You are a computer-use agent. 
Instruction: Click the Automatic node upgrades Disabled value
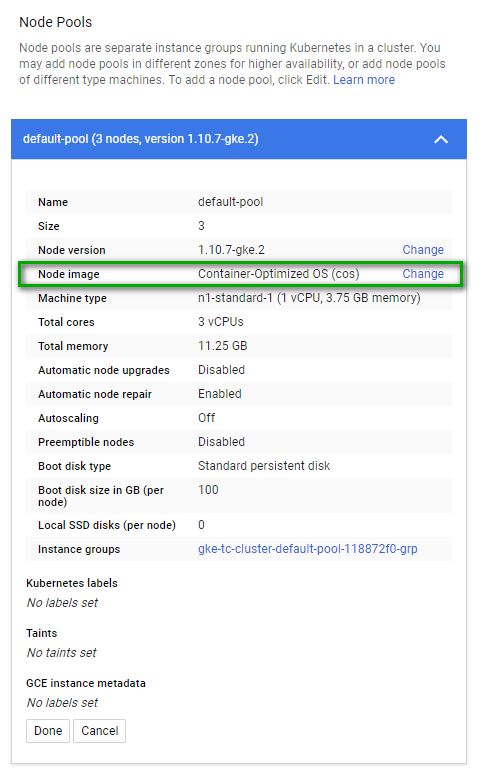221,370
